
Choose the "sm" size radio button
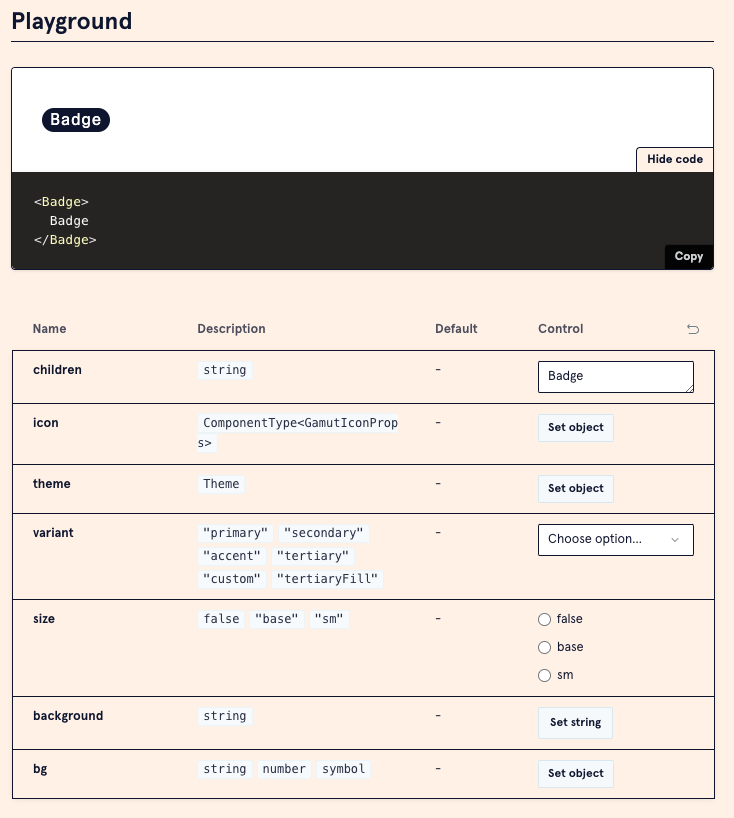tap(545, 675)
